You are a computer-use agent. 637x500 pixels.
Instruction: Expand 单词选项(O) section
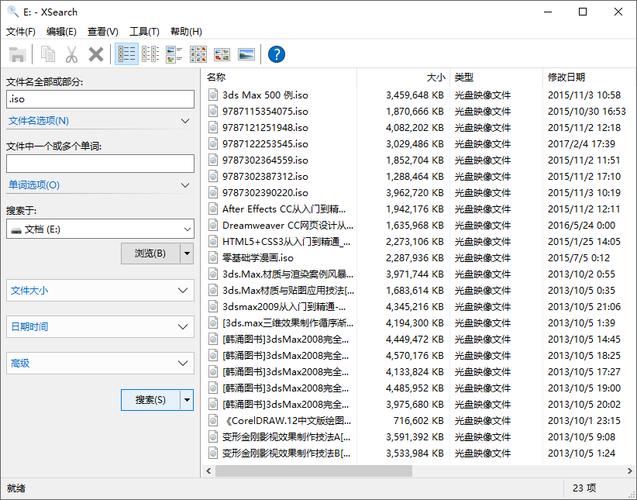[100, 185]
